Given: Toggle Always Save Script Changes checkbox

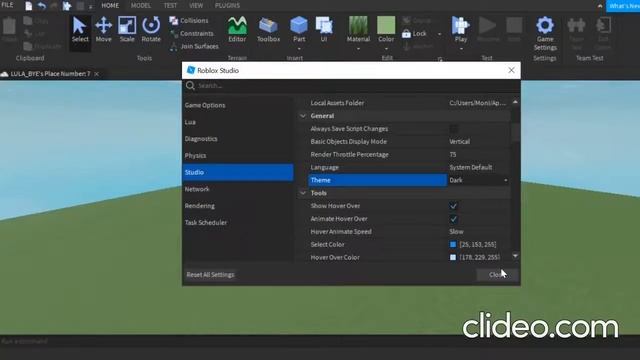Looking at the screenshot, I should [x=453, y=129].
